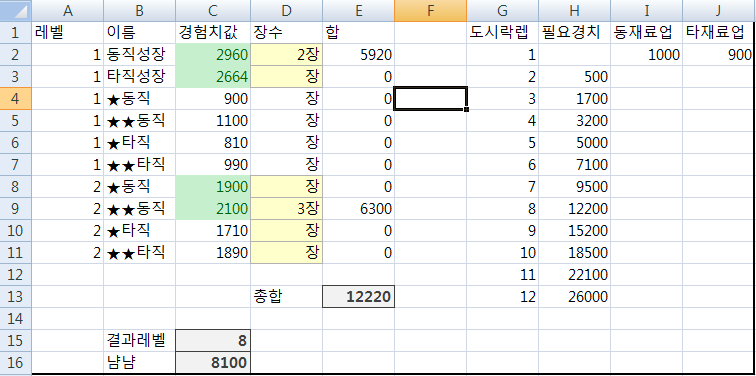The width and height of the screenshot is (756, 376).
Task: Select green cell with value 1900
Action: click(213, 187)
